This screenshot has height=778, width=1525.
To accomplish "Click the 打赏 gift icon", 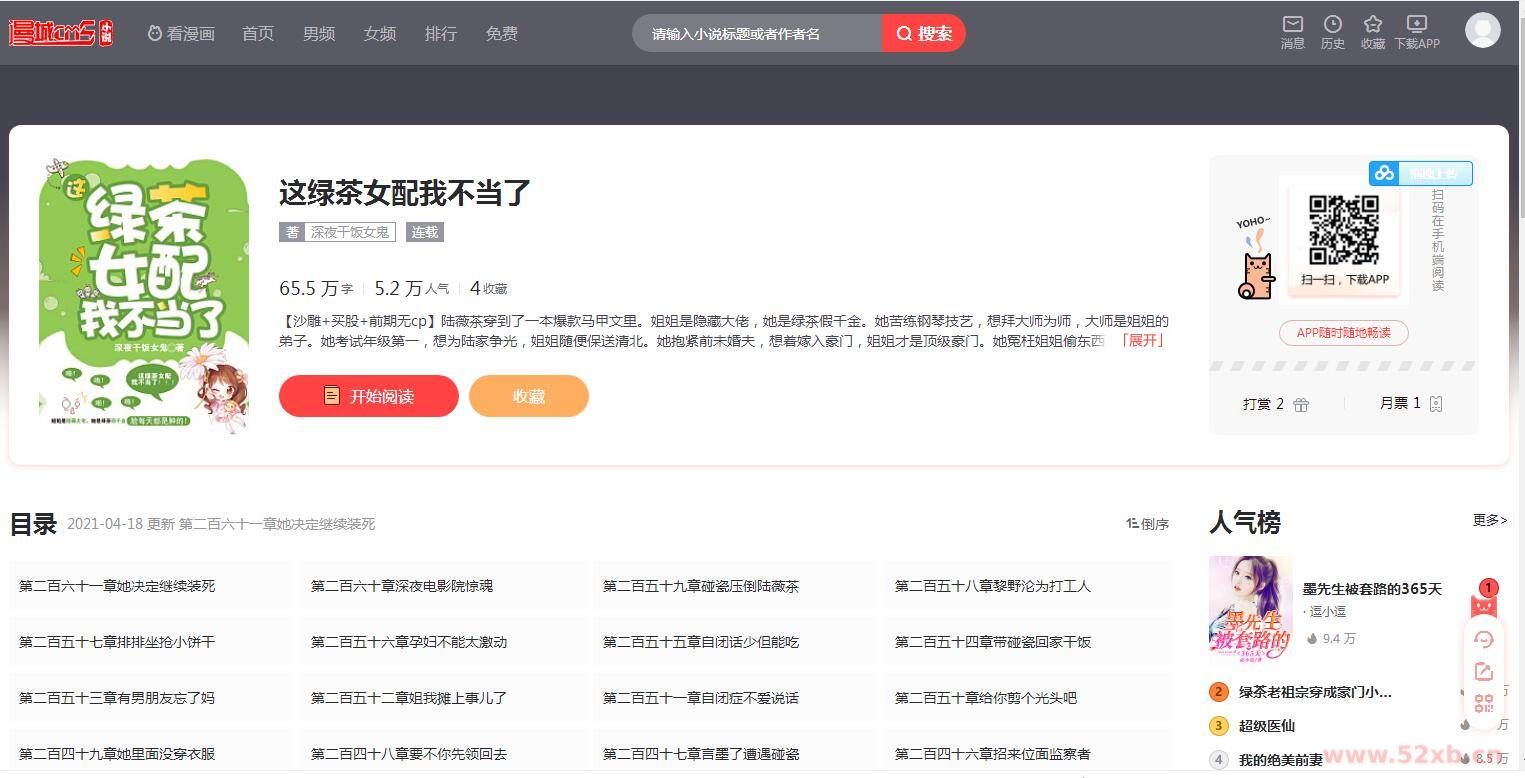I will (1300, 404).
